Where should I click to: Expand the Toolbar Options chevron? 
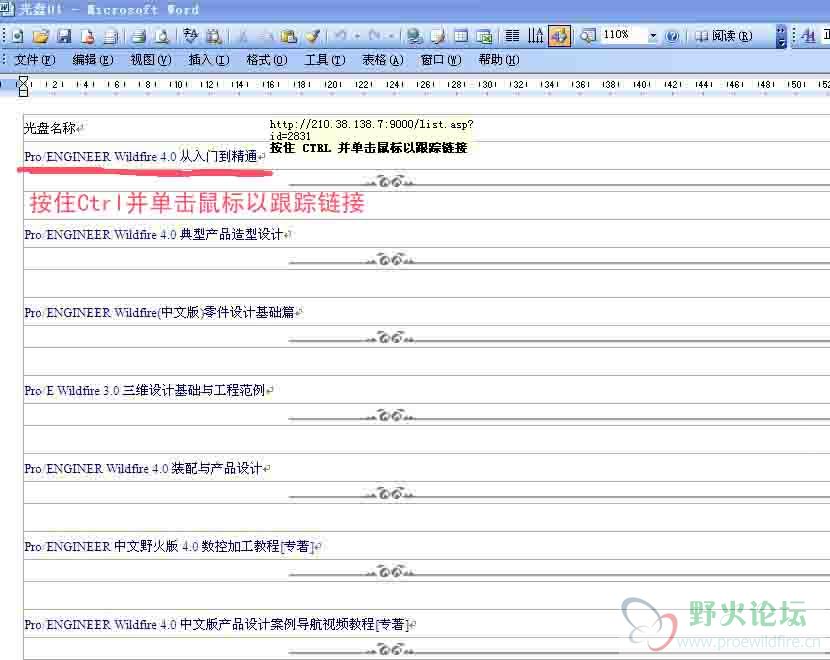[781, 36]
